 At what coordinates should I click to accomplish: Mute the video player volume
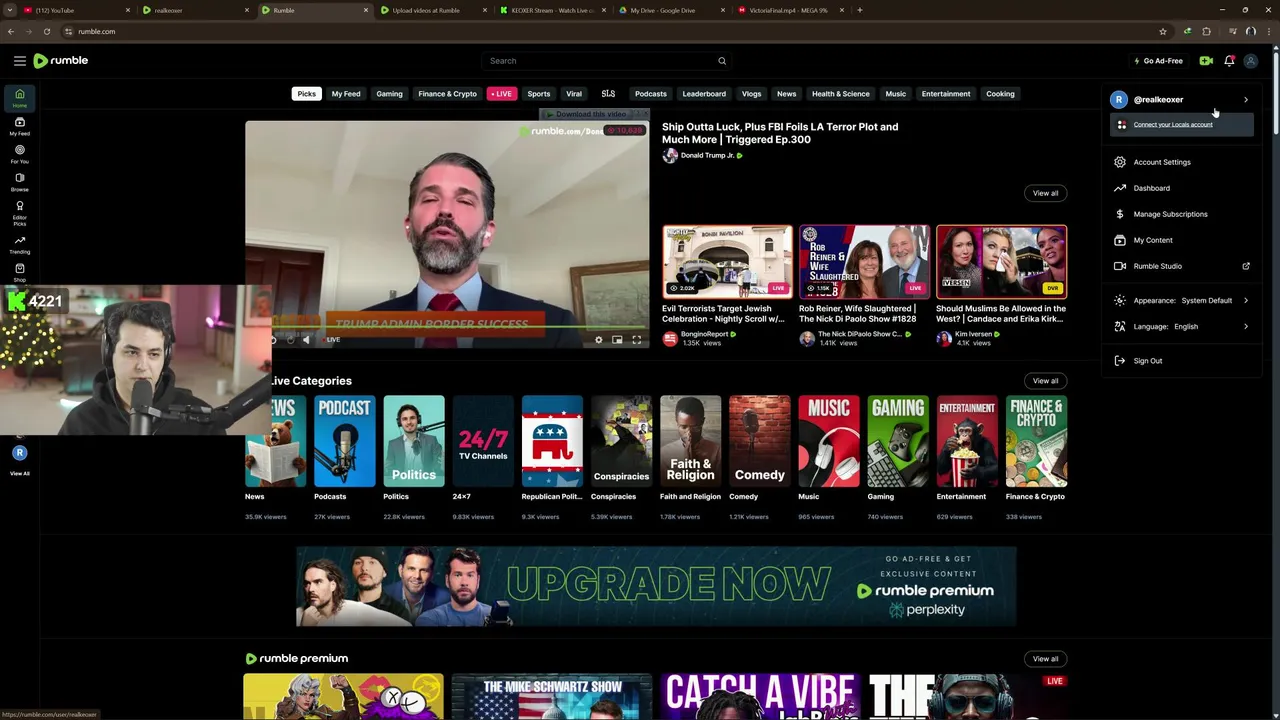coord(306,340)
